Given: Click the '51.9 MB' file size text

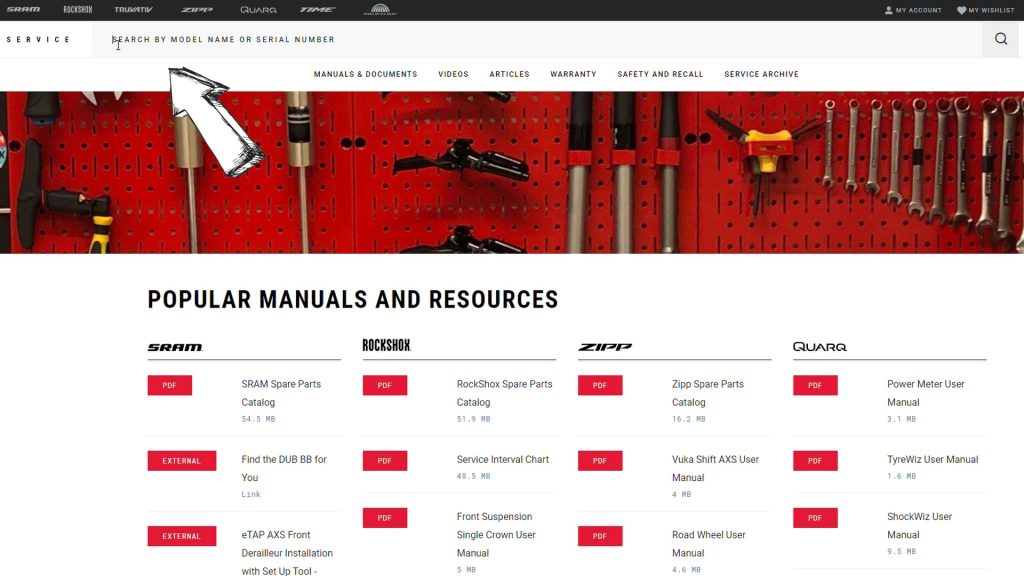Looking at the screenshot, I should tap(473, 419).
